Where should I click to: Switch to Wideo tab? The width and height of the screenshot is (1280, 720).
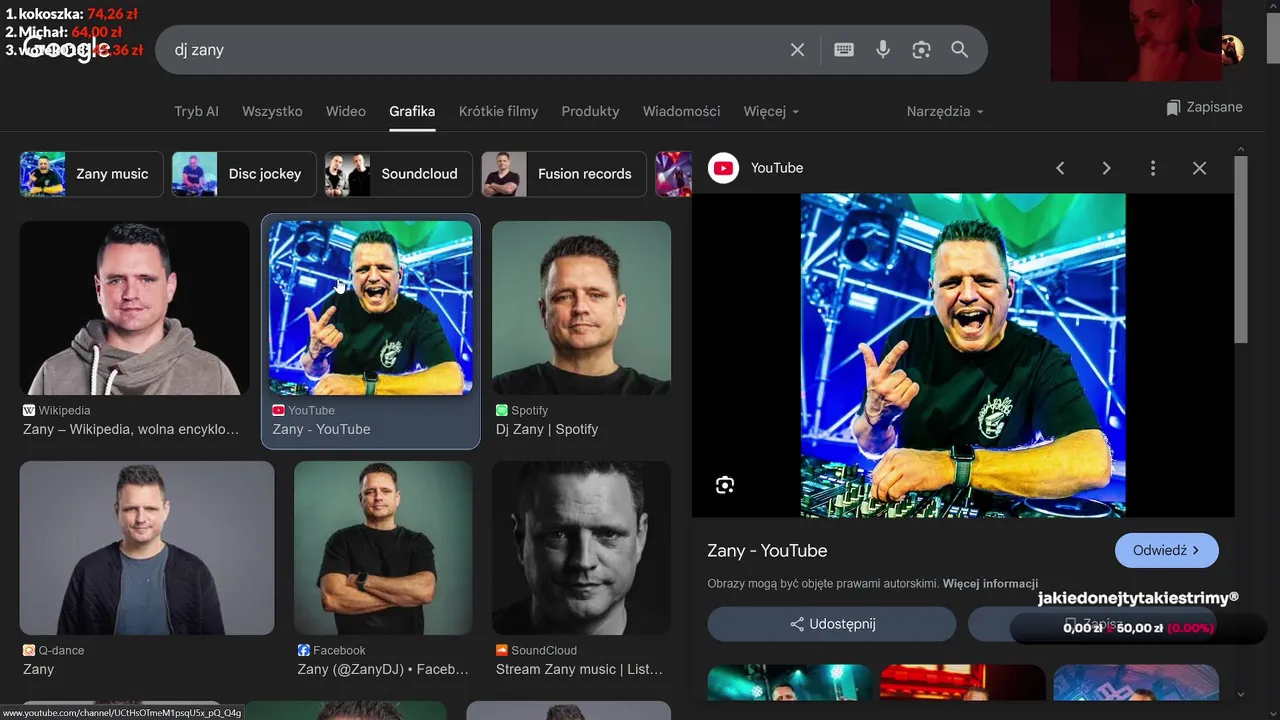point(346,111)
